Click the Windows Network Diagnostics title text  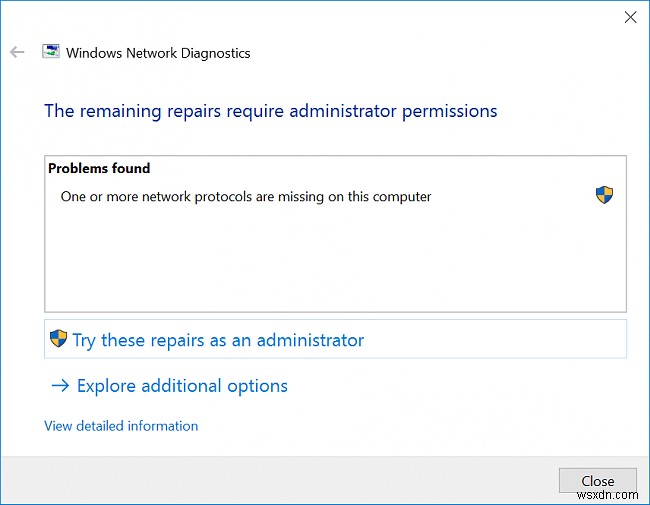158,53
